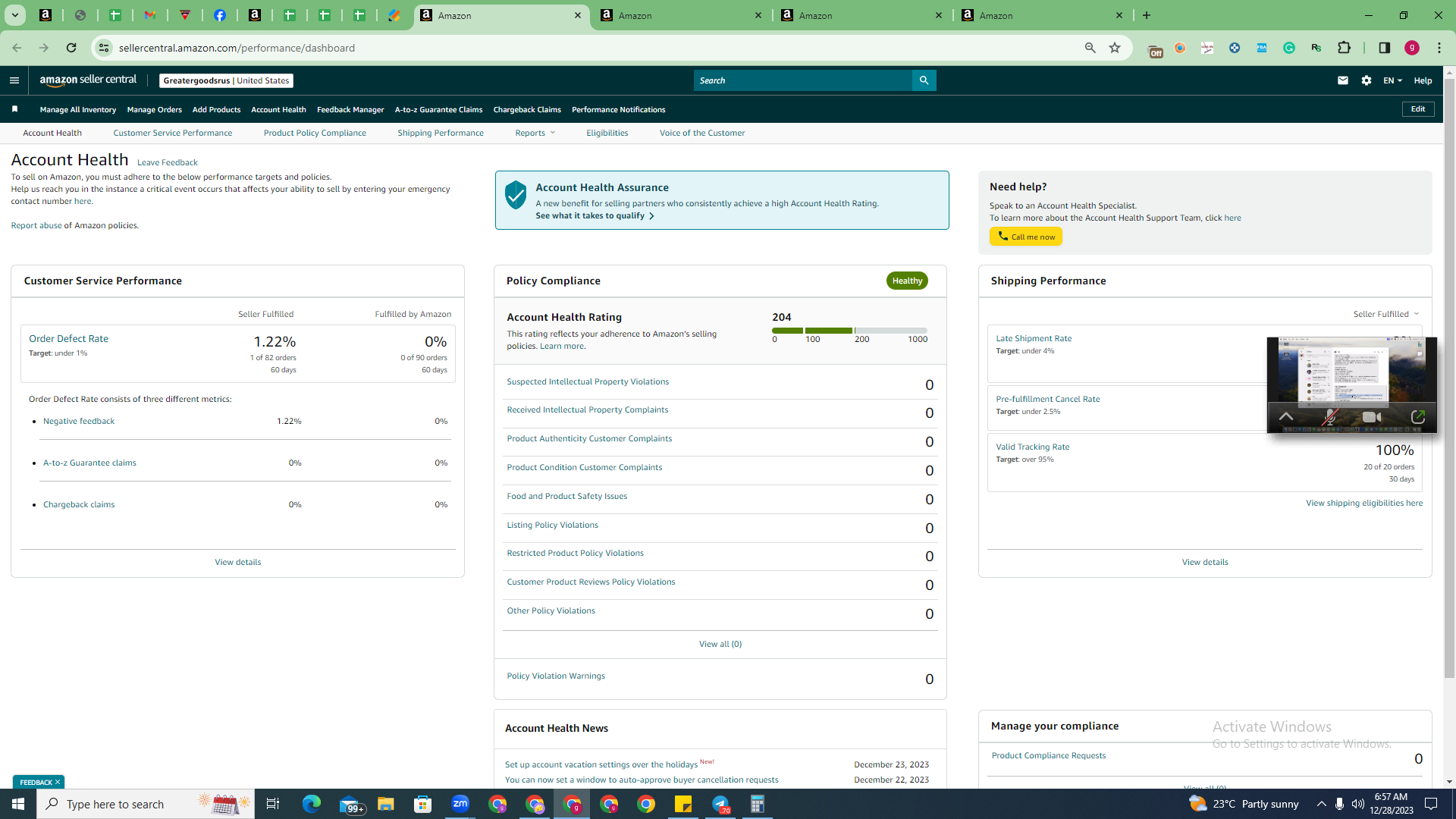Close the FEEDBACK tag

coord(58,782)
